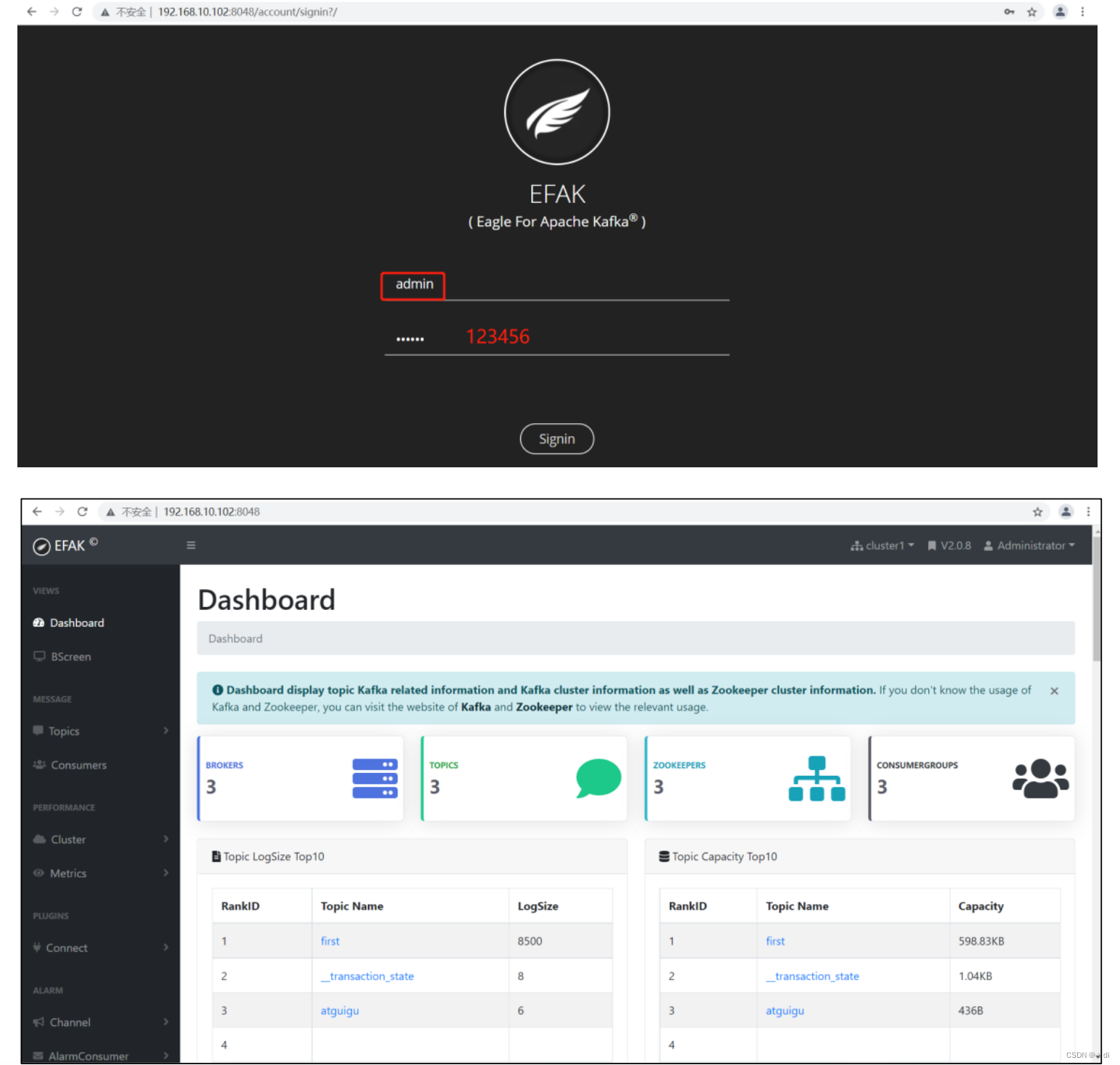Click back arrow in the login browser window

pos(32,12)
